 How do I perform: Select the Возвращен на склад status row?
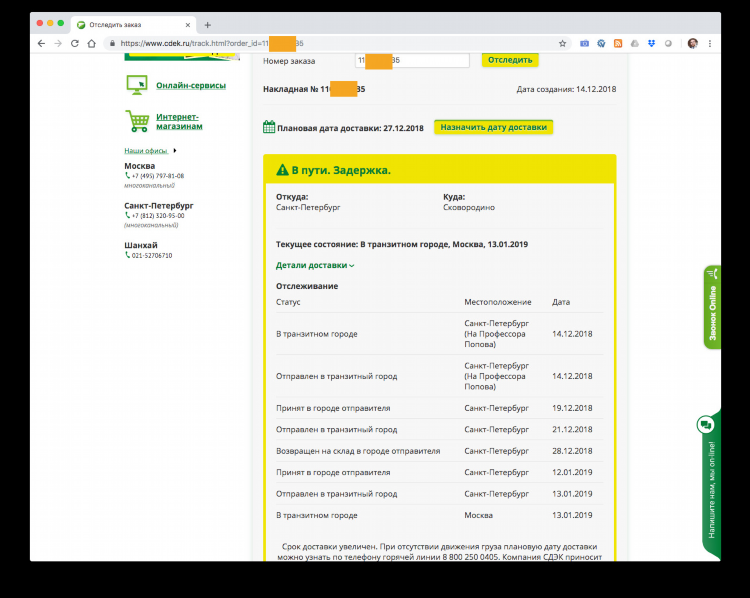click(x=439, y=451)
